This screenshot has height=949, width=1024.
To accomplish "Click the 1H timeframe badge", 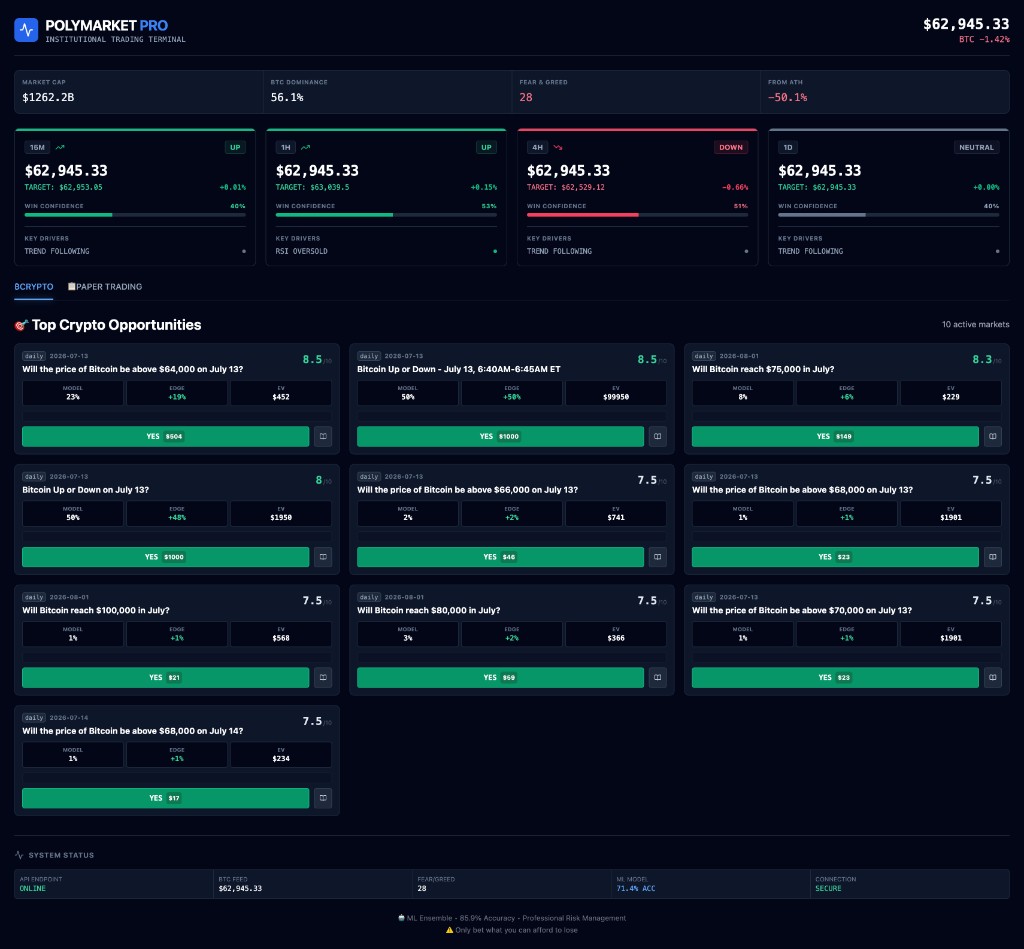I will pyautogui.click(x=285, y=148).
